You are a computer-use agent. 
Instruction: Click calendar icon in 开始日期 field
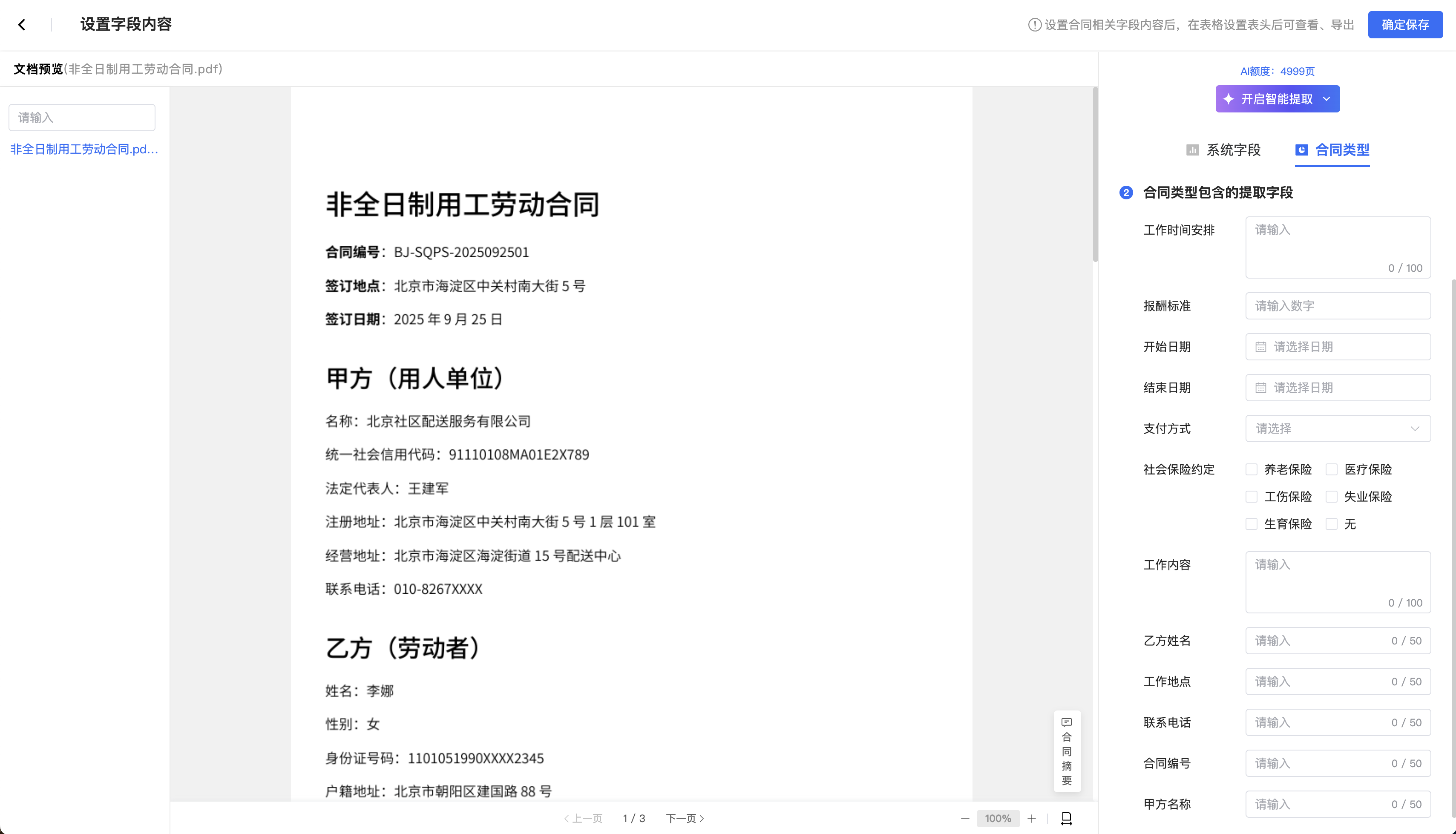pos(1260,347)
